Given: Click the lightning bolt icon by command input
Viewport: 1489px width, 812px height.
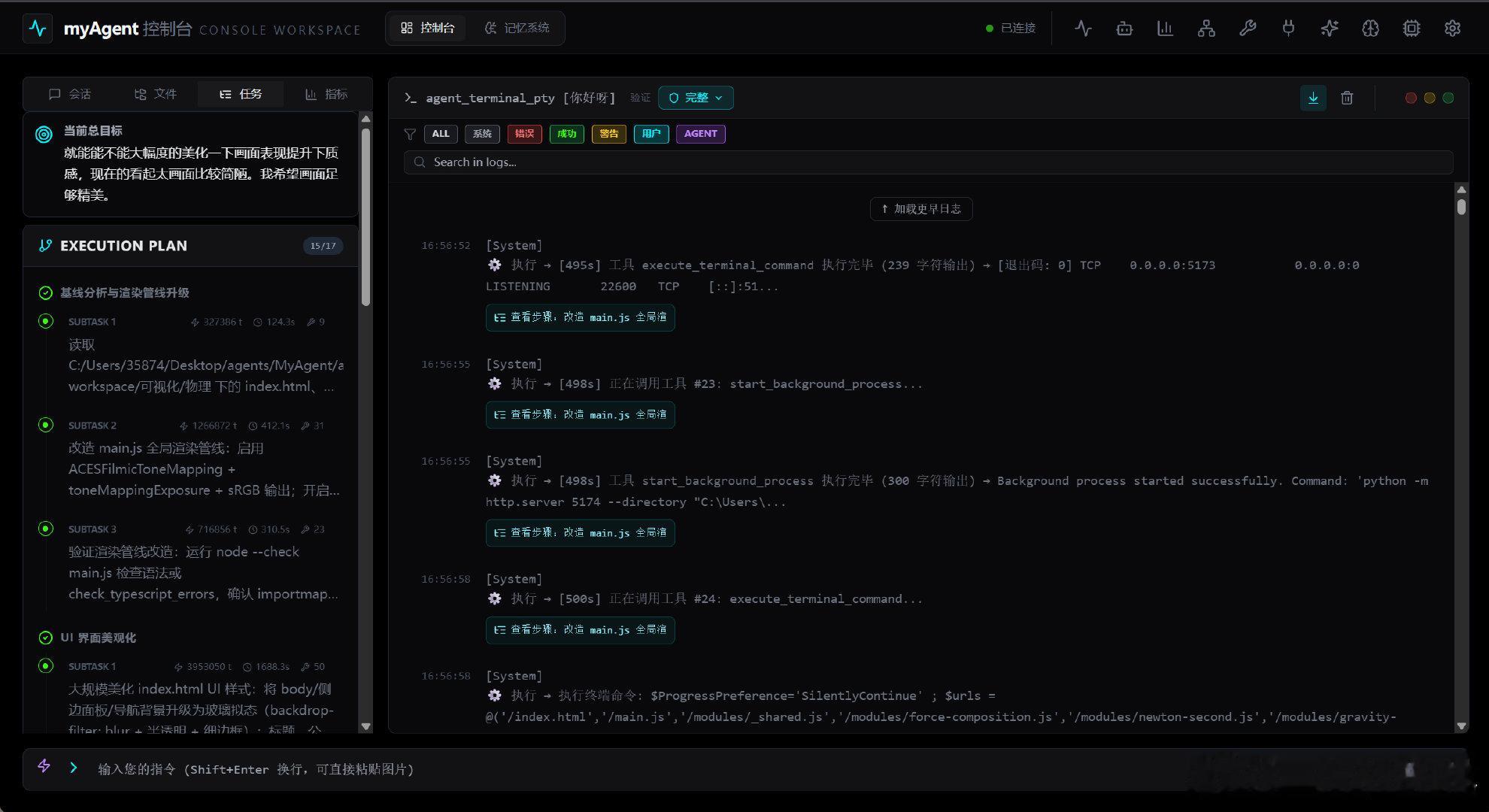Looking at the screenshot, I should point(44,766).
